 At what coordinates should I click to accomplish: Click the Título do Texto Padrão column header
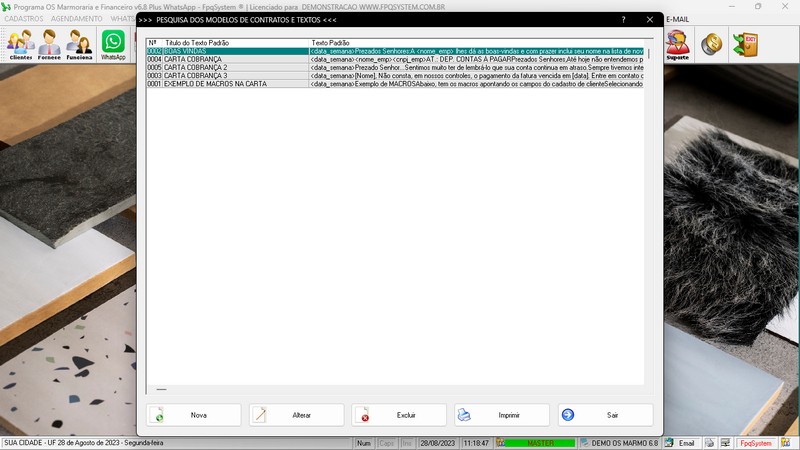click(236, 43)
